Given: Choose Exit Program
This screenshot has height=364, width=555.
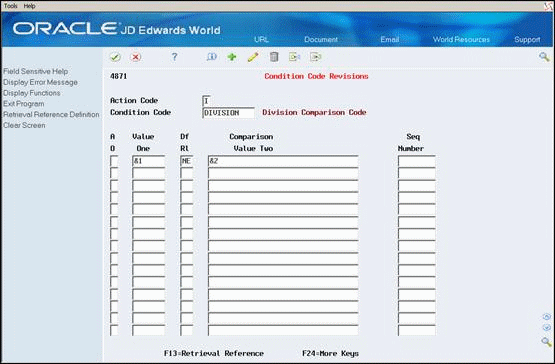Looking at the screenshot, I should click(24, 104).
